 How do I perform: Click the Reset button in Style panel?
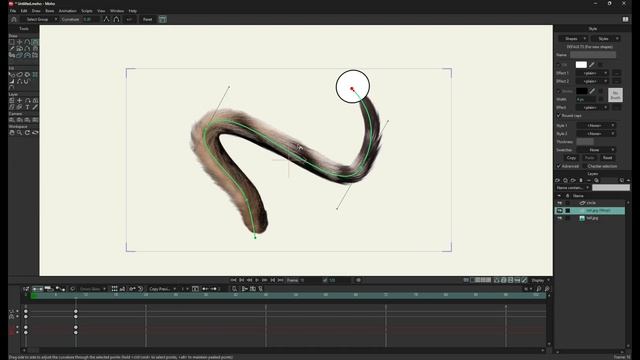(x=607, y=158)
